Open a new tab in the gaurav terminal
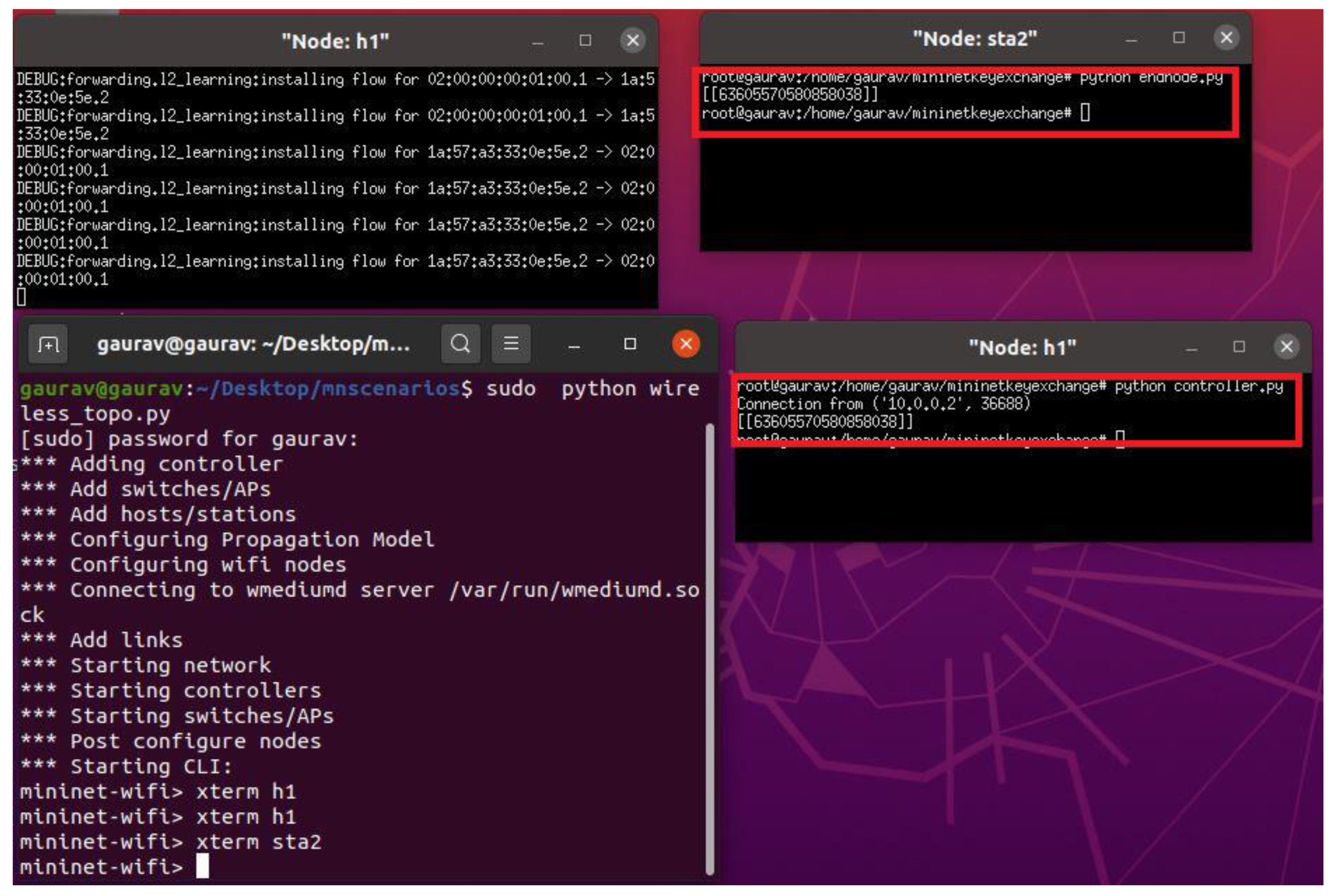 point(48,344)
